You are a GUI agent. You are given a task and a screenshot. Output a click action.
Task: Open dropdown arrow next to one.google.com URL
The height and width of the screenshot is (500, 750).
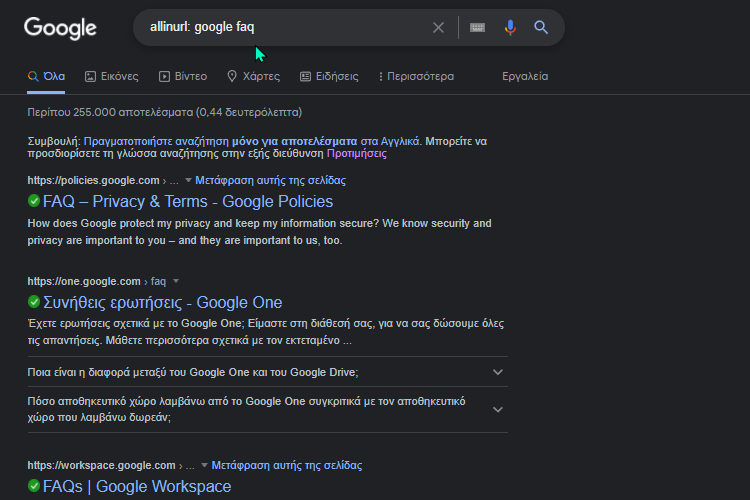tap(176, 281)
